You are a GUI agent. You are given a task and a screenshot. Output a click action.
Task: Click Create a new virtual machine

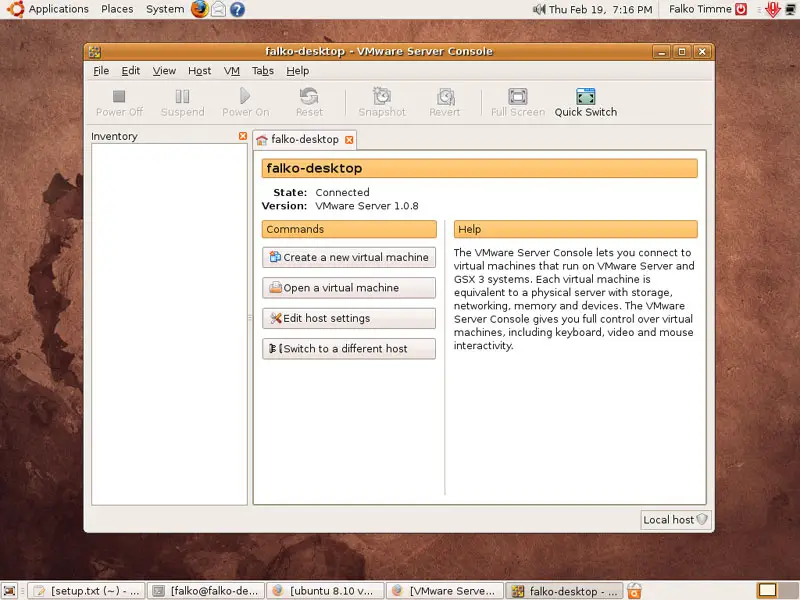(349, 257)
